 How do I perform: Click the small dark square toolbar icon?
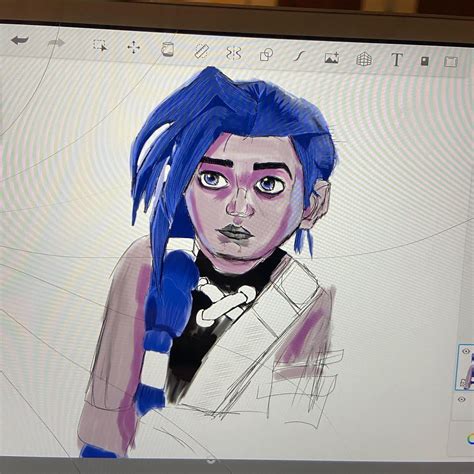[424, 61]
